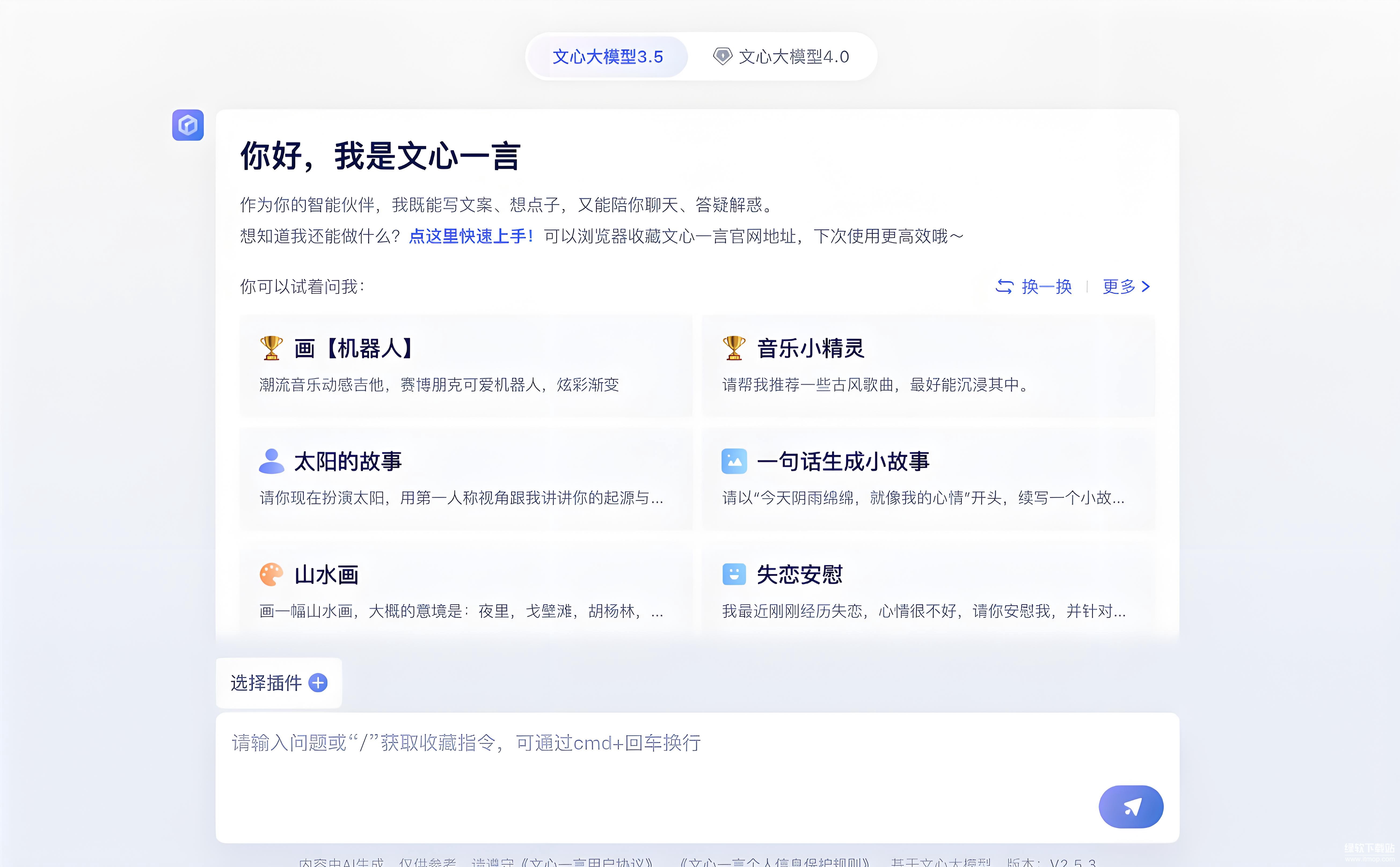
Task: Click the palette icon on the 山水画 card
Action: (271, 574)
